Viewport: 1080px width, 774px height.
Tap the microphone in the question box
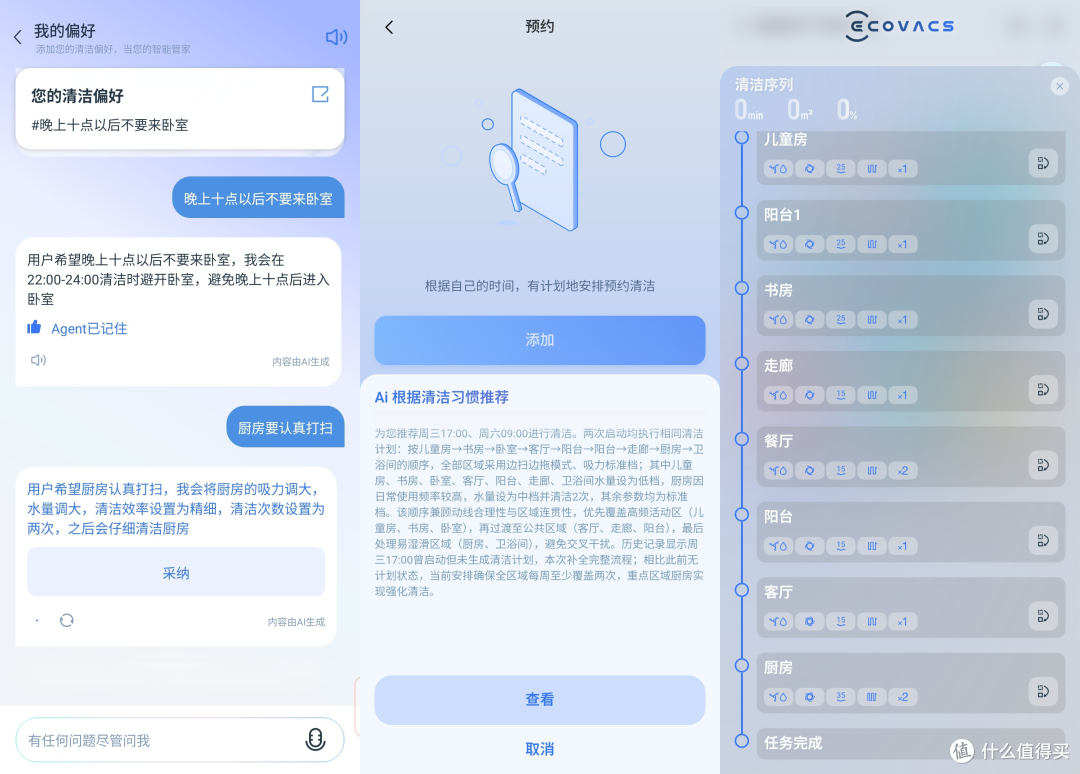tap(315, 739)
